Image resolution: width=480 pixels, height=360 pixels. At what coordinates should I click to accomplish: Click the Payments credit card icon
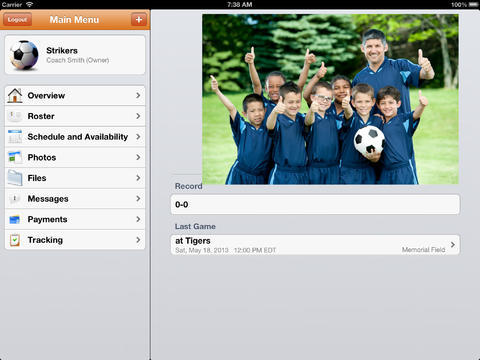pyautogui.click(x=15, y=219)
